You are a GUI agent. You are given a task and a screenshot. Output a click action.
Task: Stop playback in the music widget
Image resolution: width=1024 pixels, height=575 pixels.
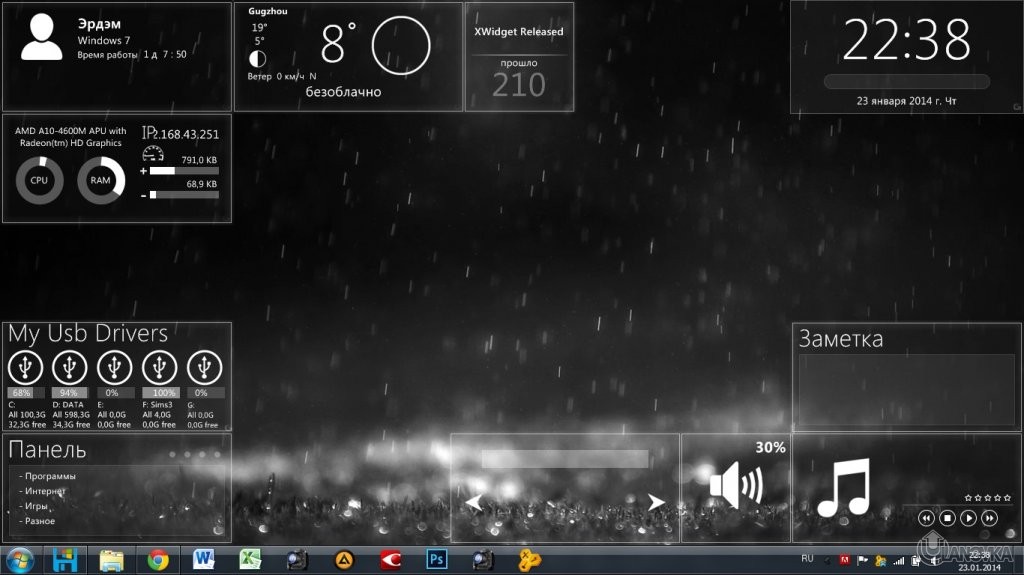coord(947,518)
